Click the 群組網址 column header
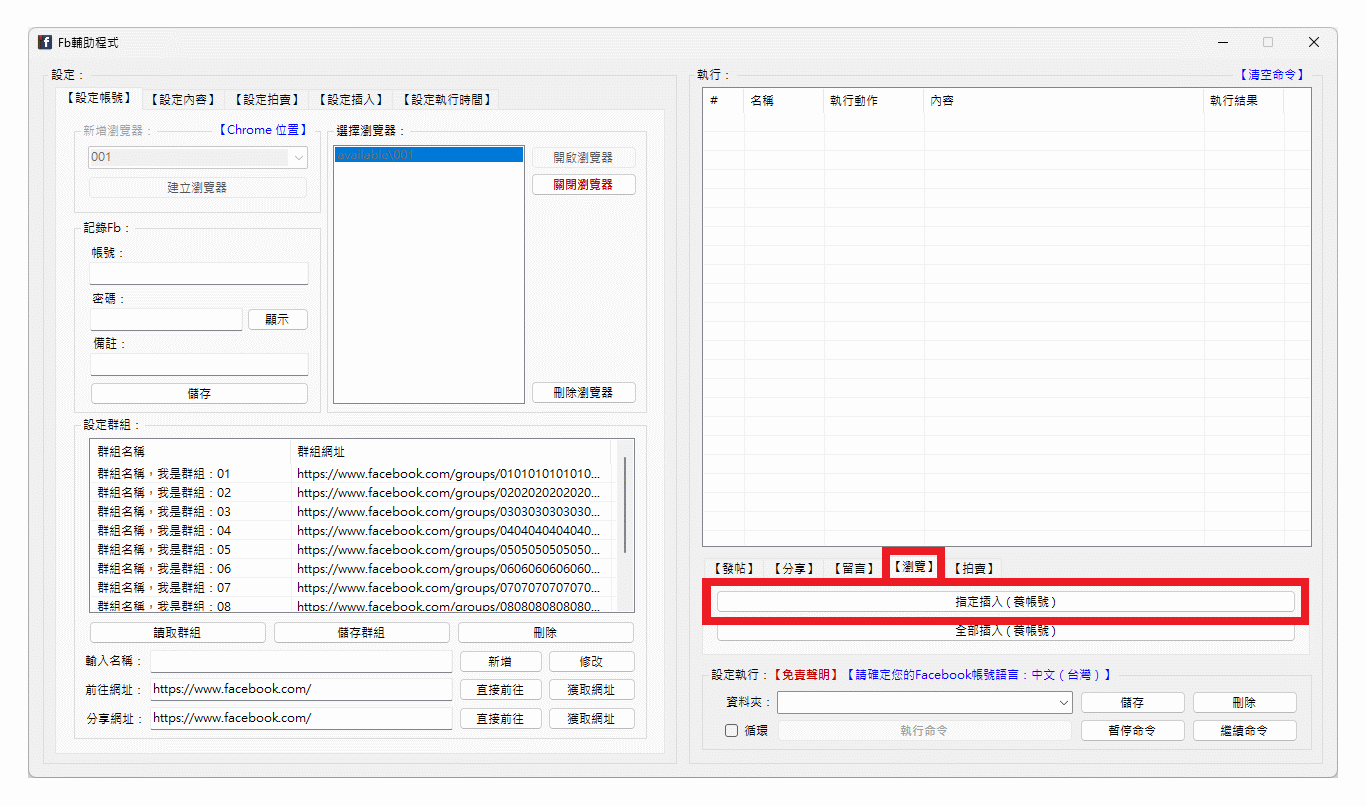Viewport: 1366px width, 806px height. click(450, 452)
